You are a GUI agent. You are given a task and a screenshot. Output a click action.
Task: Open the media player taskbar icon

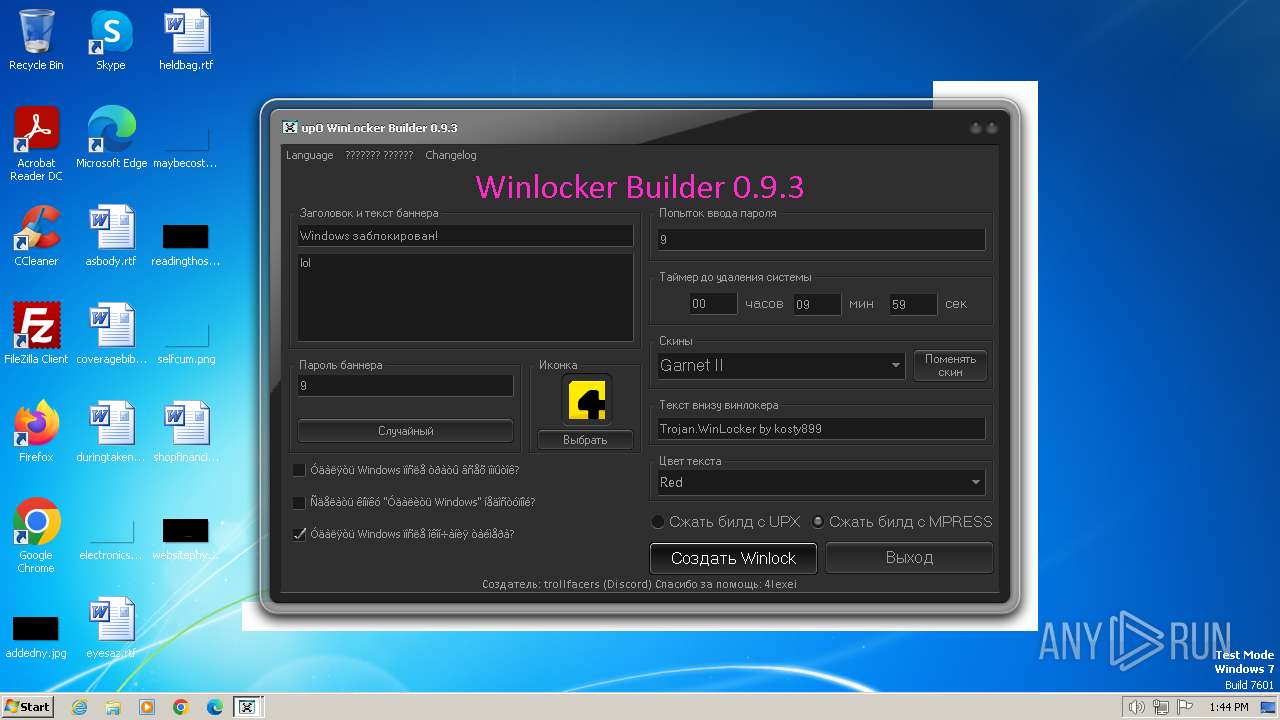(147, 707)
